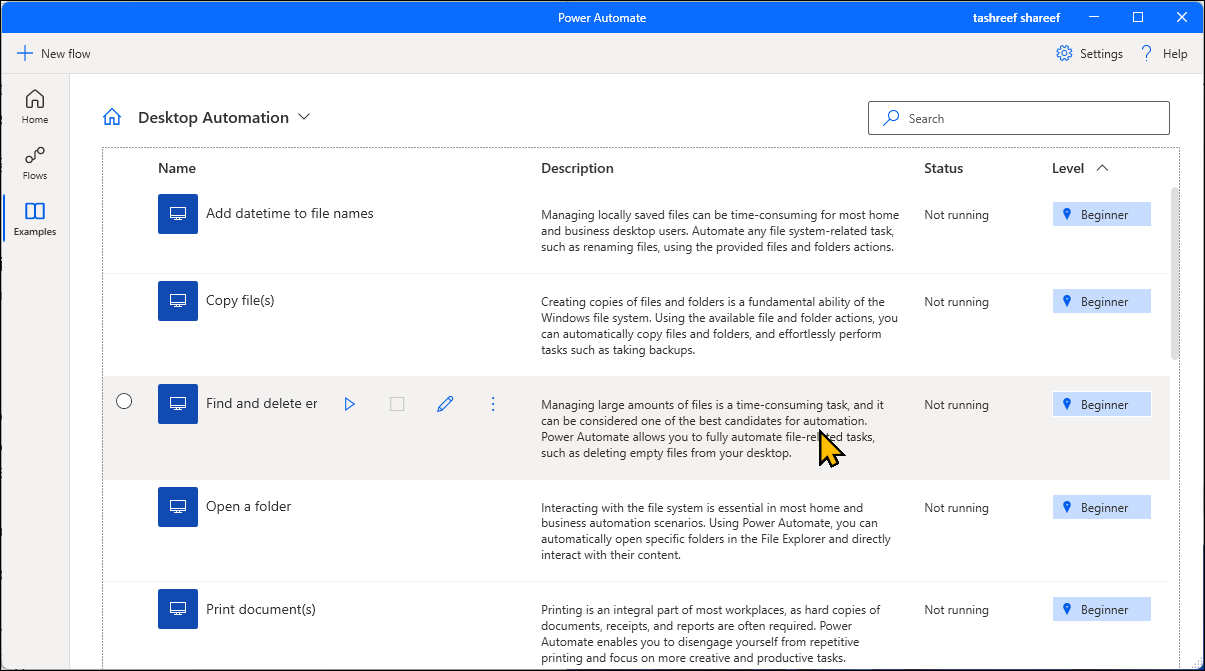This screenshot has height=671, width=1205.
Task: Create a New flow
Action: pyautogui.click(x=54, y=54)
